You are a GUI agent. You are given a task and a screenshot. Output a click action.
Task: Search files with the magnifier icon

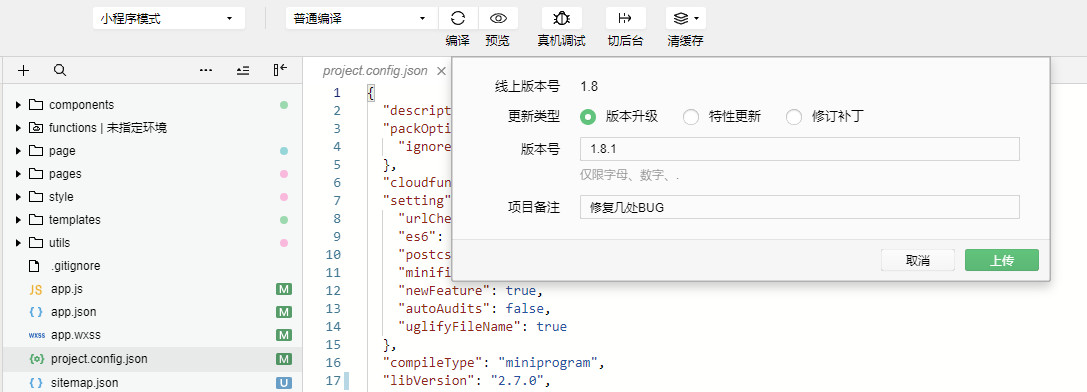(60, 70)
